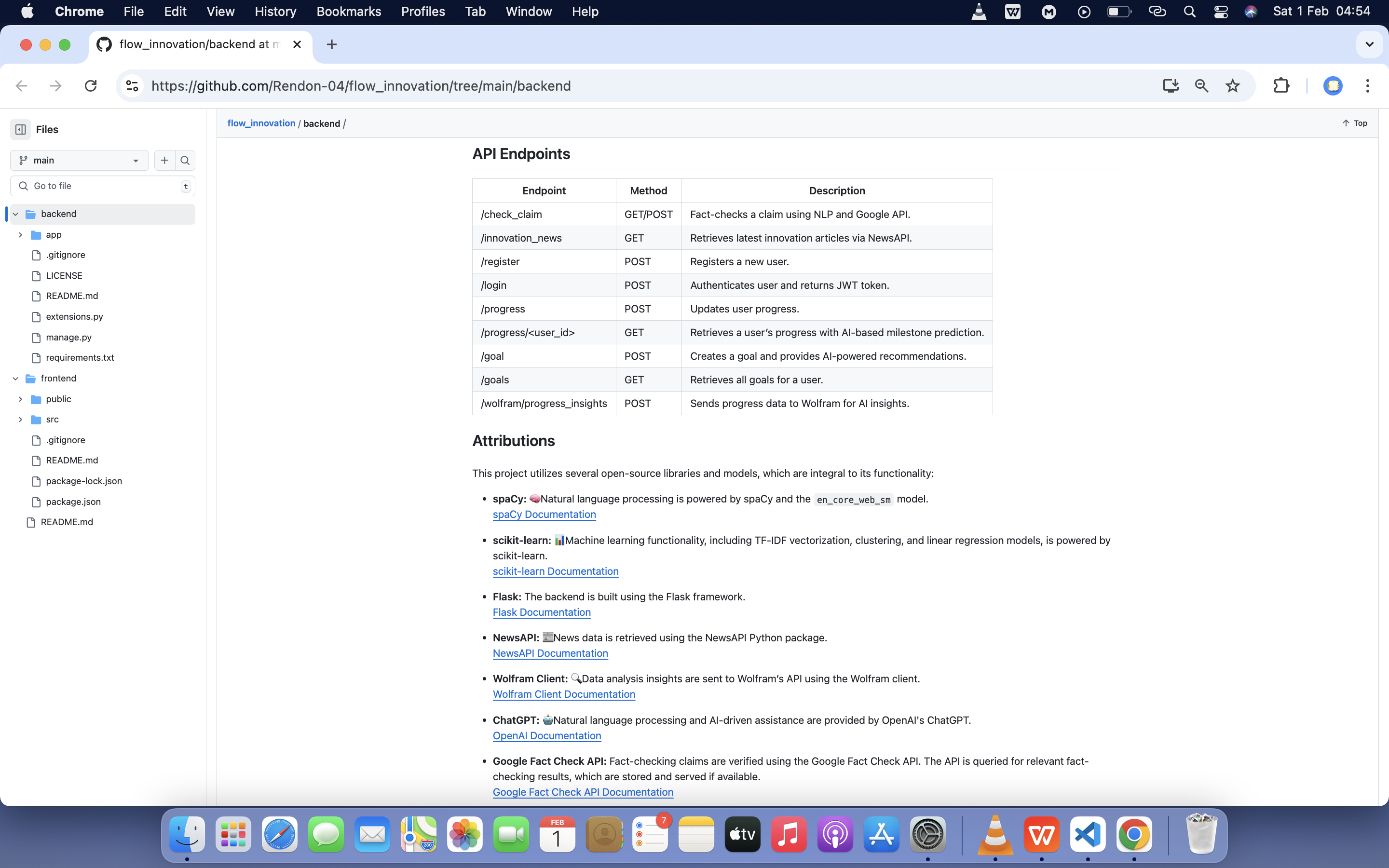
Task: Expand the src folder
Action: coord(21,420)
